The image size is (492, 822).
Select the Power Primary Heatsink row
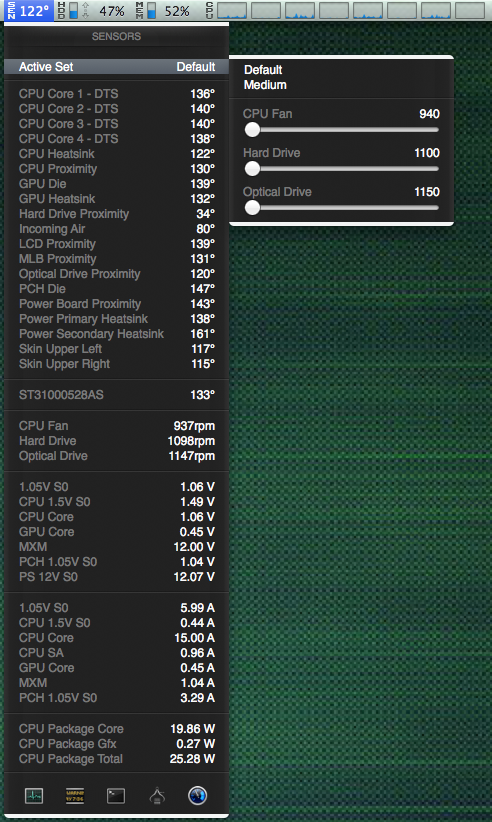click(116, 319)
